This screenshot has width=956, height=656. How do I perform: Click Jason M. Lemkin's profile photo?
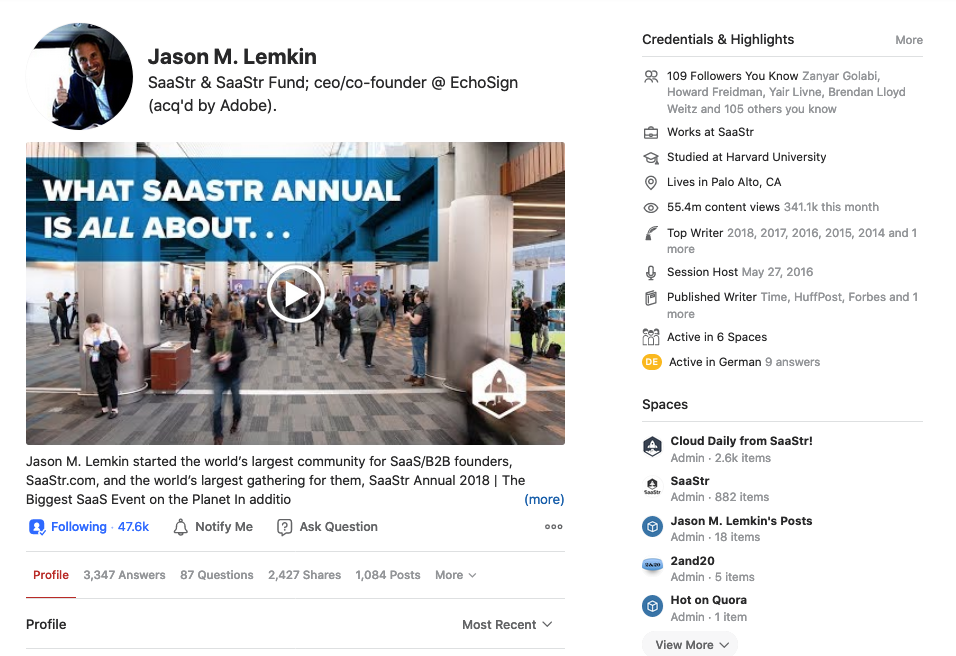point(80,78)
